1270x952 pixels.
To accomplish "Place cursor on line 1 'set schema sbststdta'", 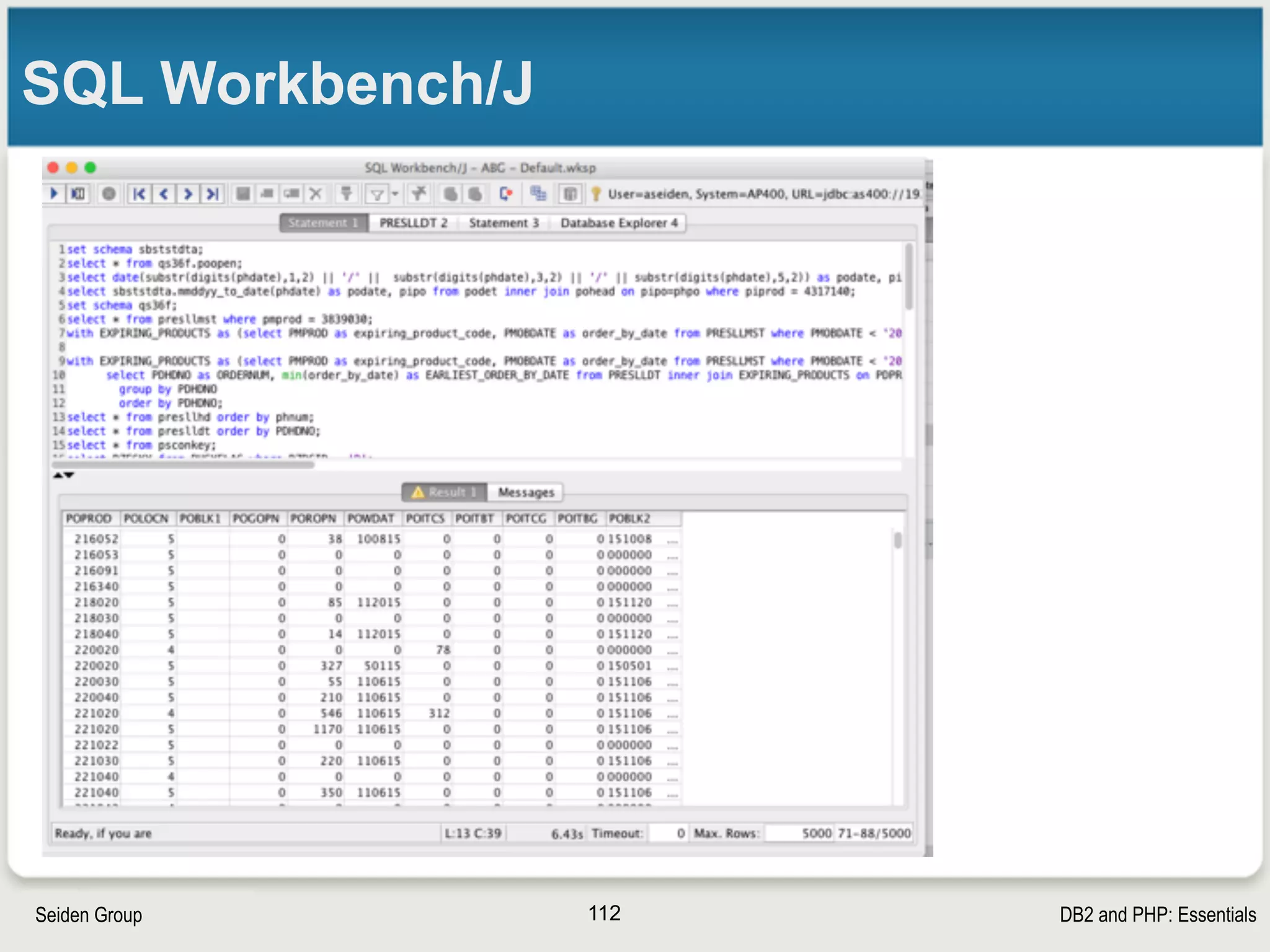I will [135, 249].
